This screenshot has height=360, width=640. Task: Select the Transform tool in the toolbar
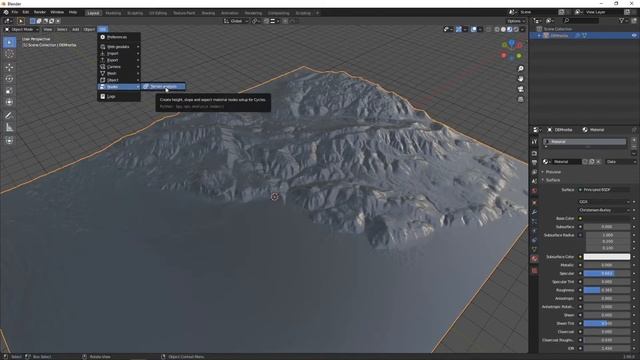pyautogui.click(x=9, y=102)
